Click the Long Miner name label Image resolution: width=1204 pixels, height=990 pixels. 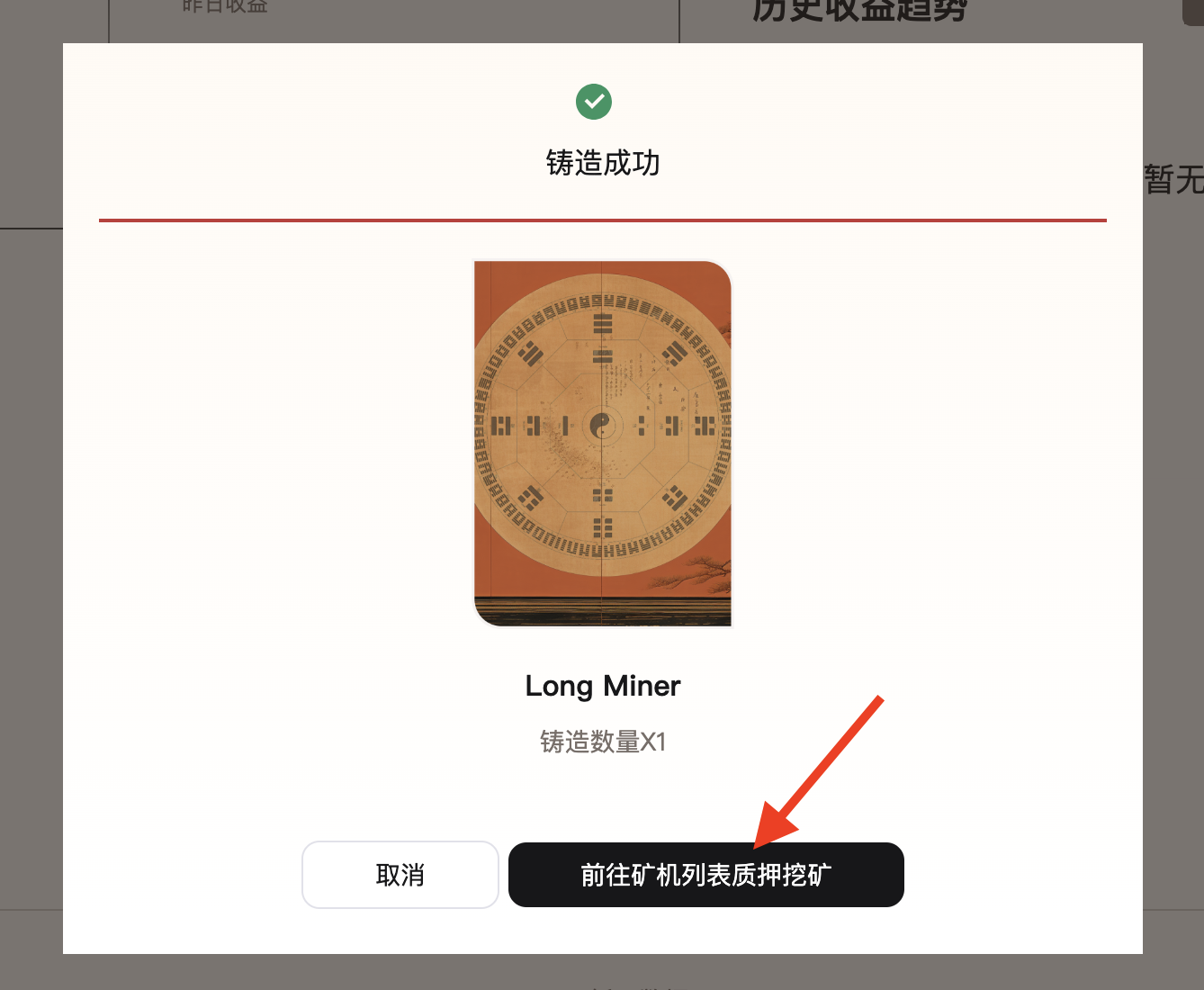603,687
